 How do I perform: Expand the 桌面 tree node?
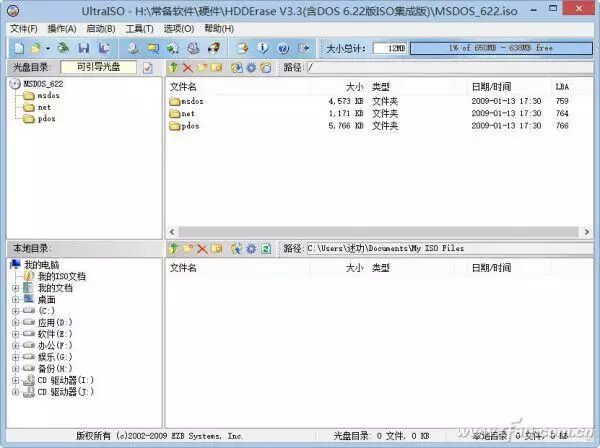[15, 300]
